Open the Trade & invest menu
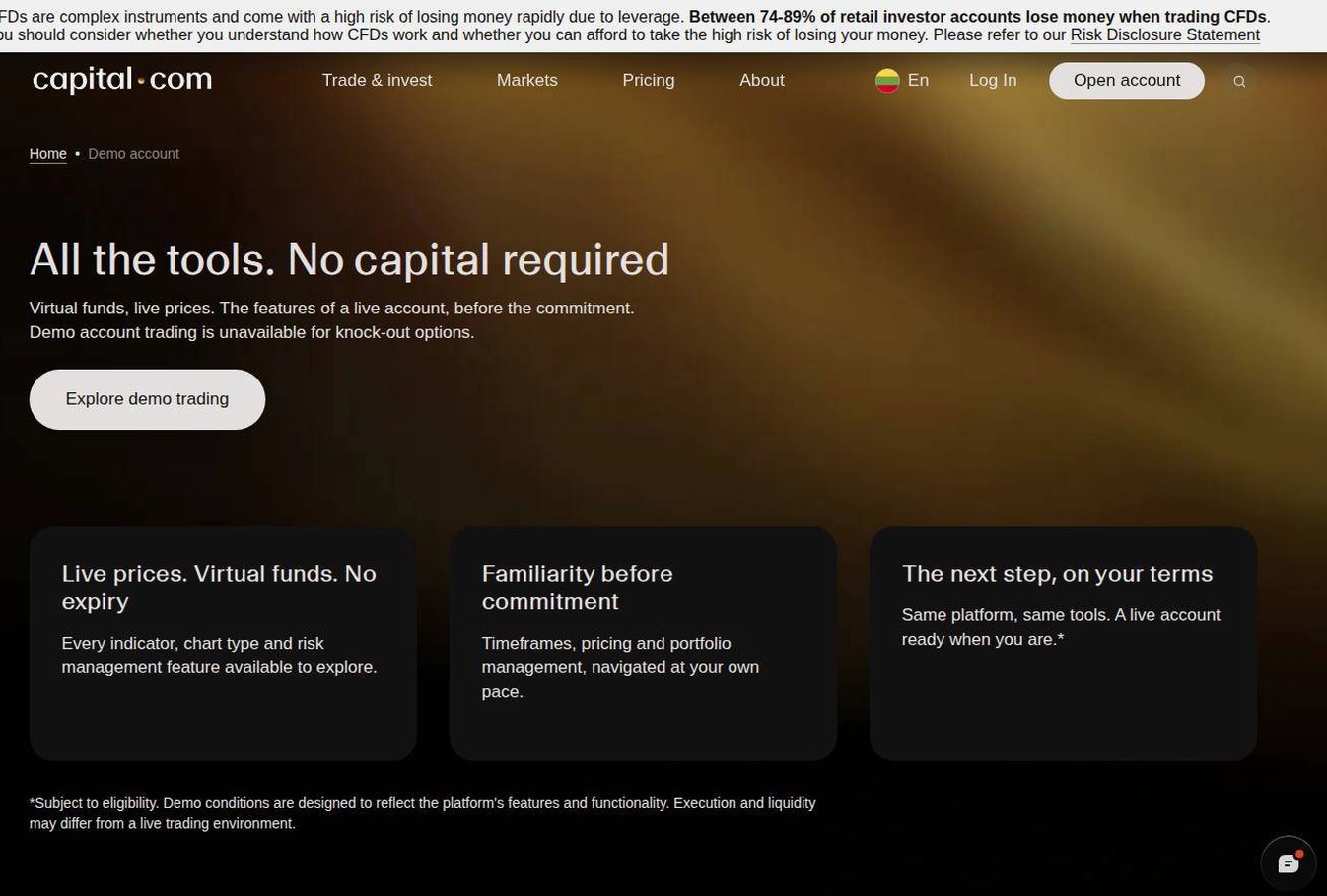Image resolution: width=1327 pixels, height=896 pixels. (377, 81)
